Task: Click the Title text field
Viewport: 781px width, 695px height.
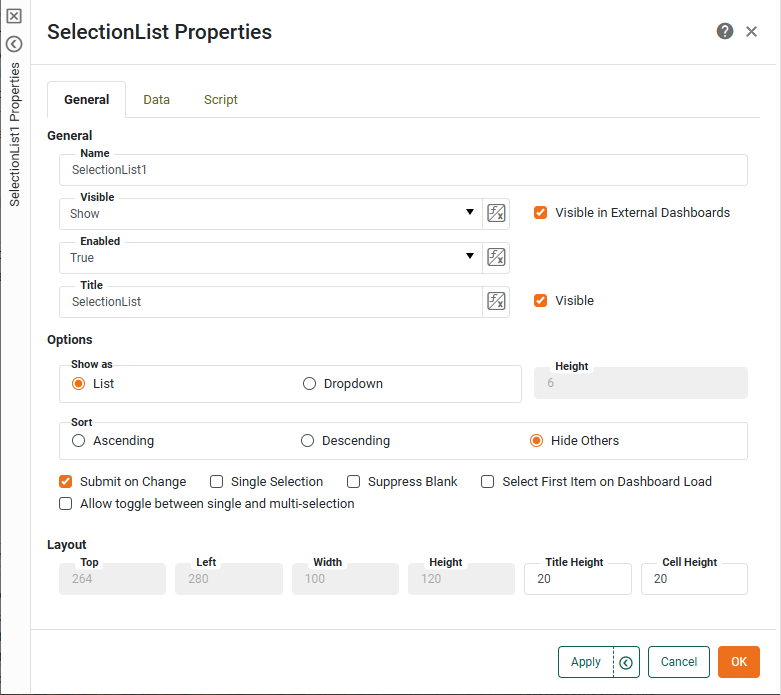Action: pos(271,301)
